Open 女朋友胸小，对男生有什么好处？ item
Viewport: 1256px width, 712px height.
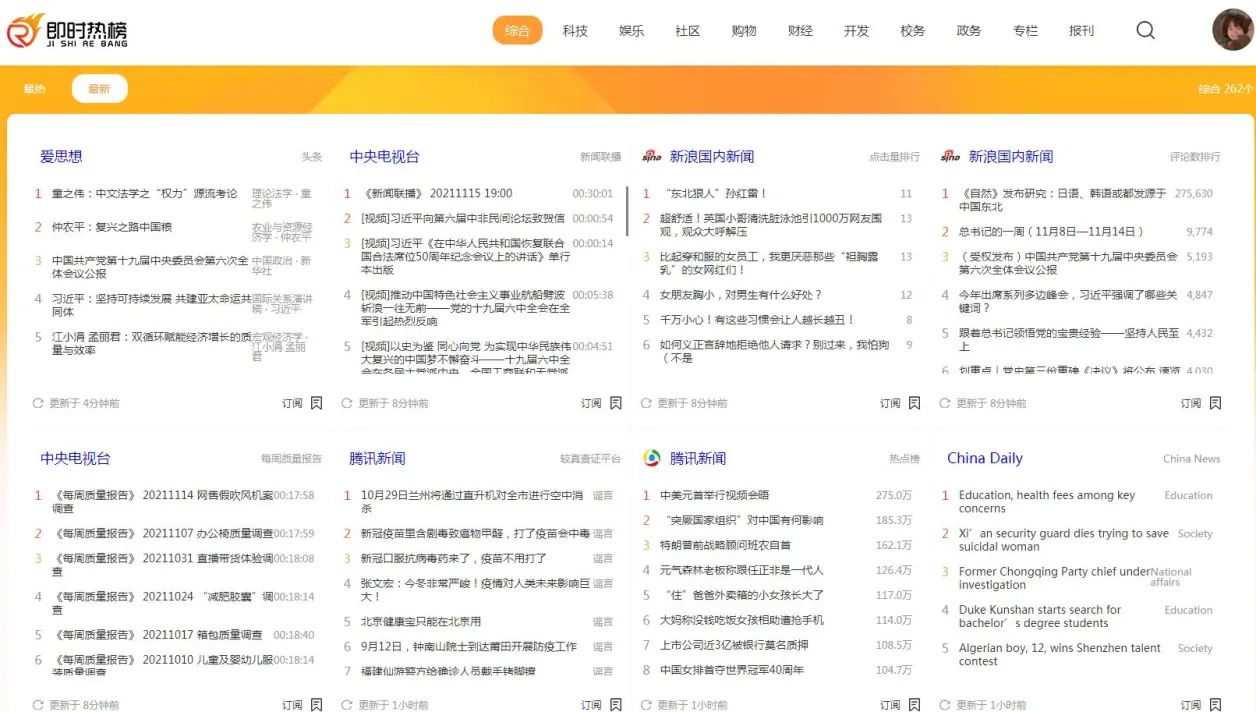tap(741, 295)
